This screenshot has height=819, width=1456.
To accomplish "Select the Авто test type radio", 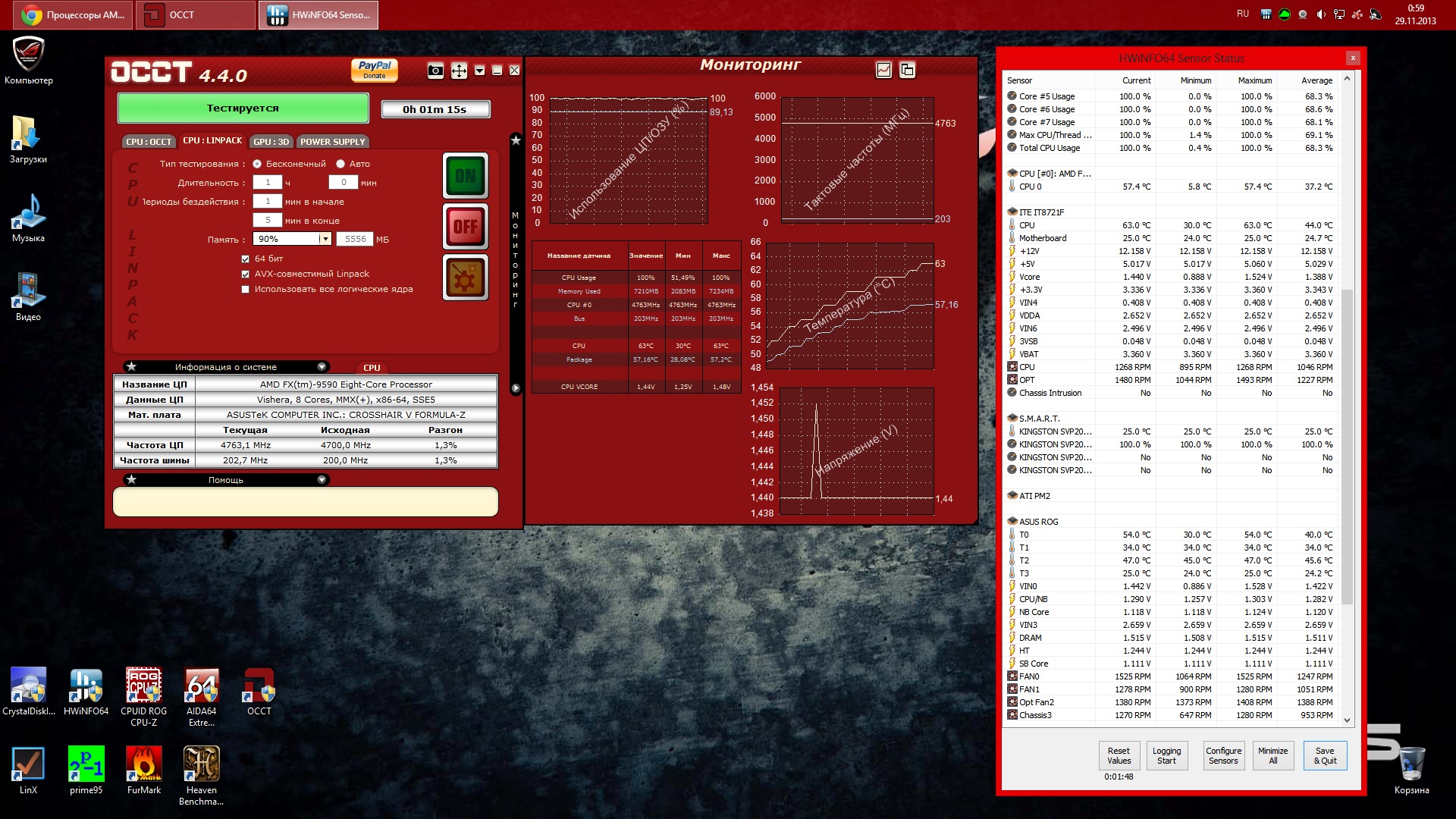I will click(x=340, y=164).
